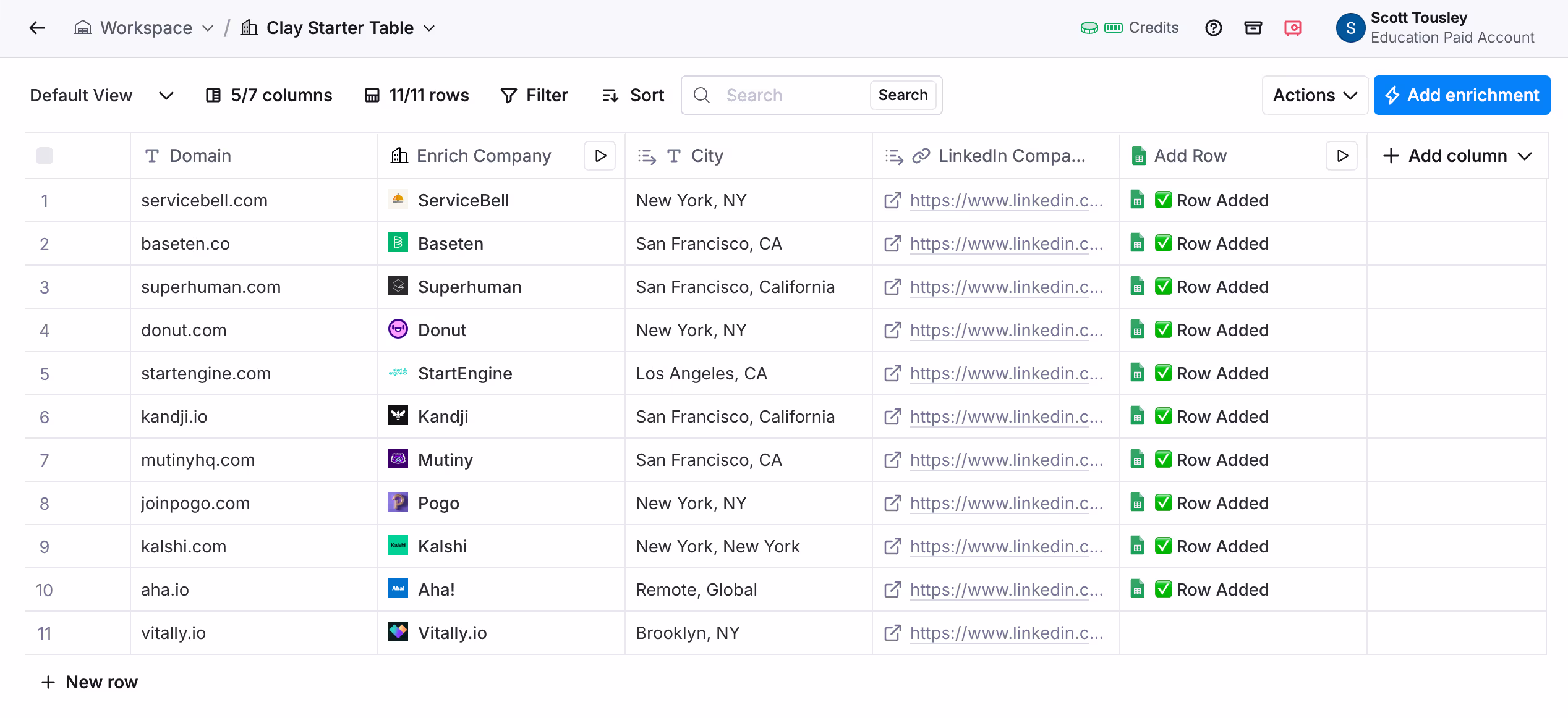This screenshot has width=1568, height=718.
Task: Click the search magnifier icon
Action: (701, 95)
